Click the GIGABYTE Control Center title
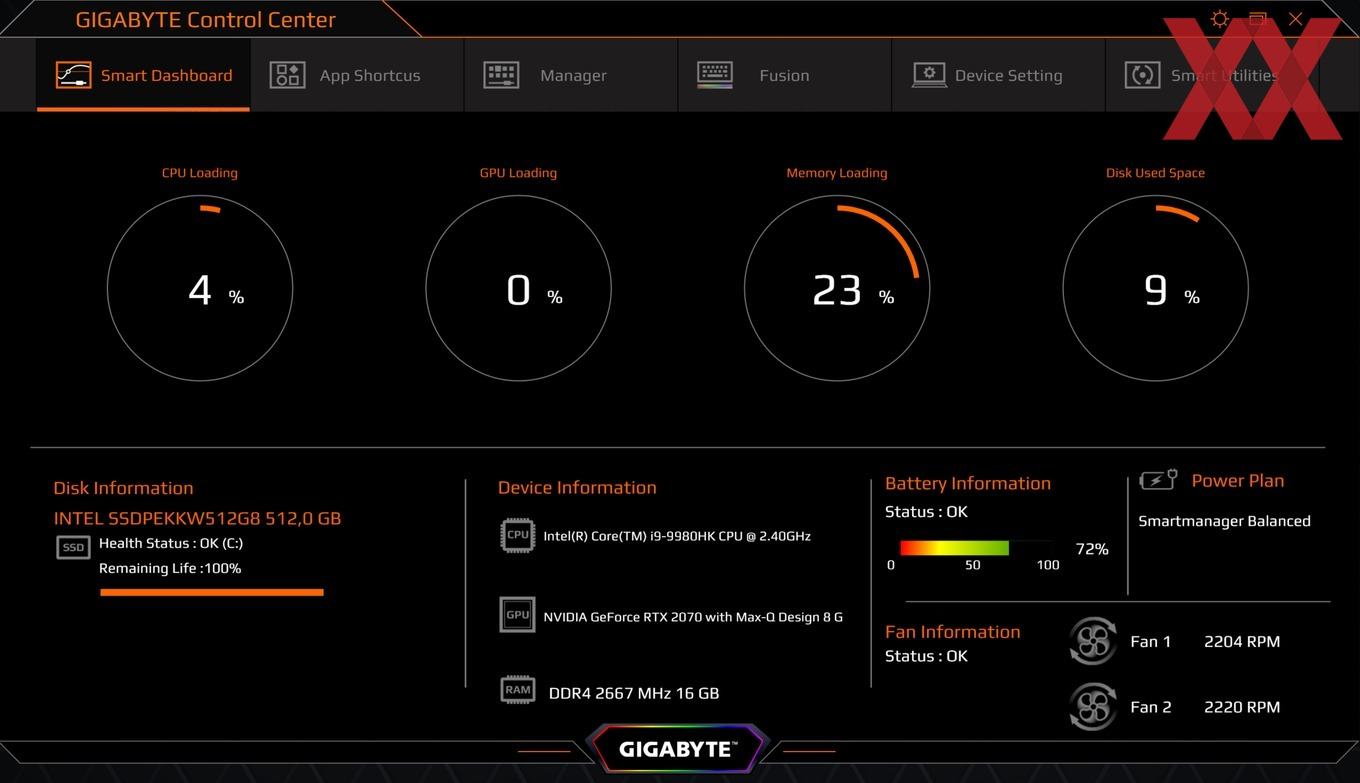 point(206,19)
